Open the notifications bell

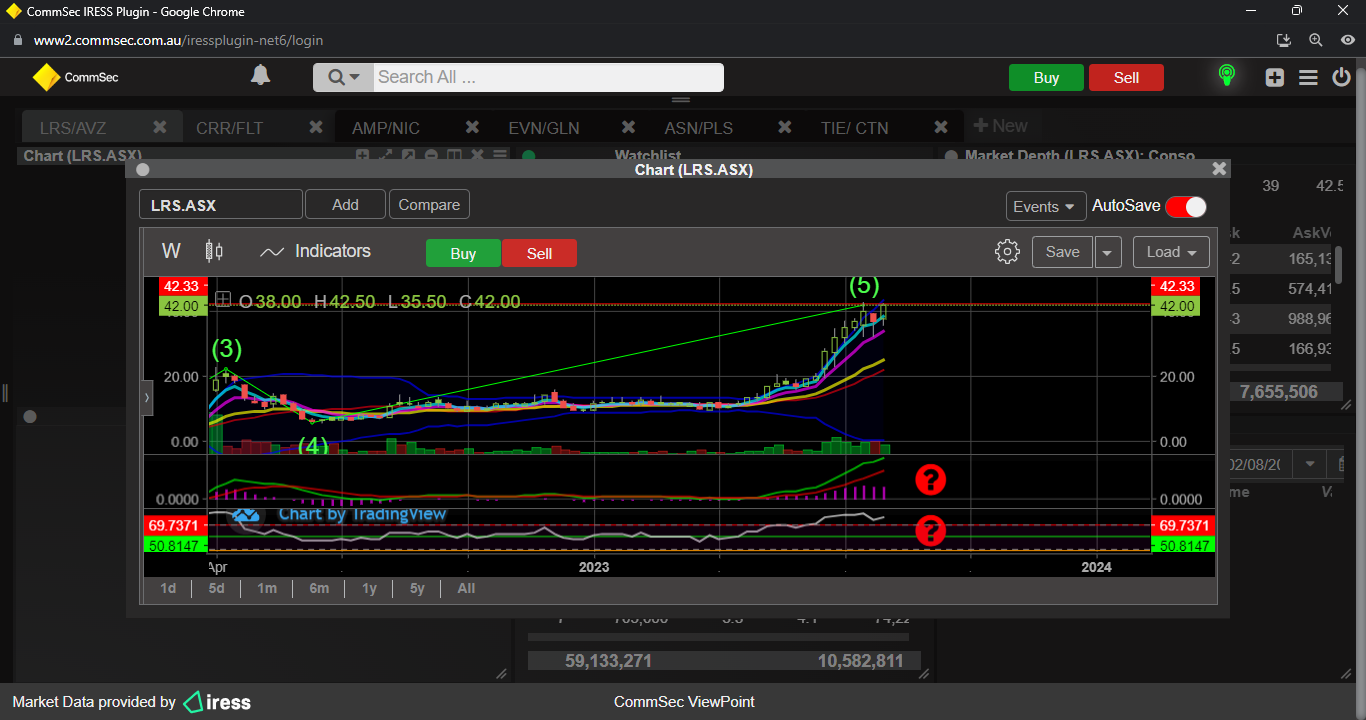tap(260, 76)
